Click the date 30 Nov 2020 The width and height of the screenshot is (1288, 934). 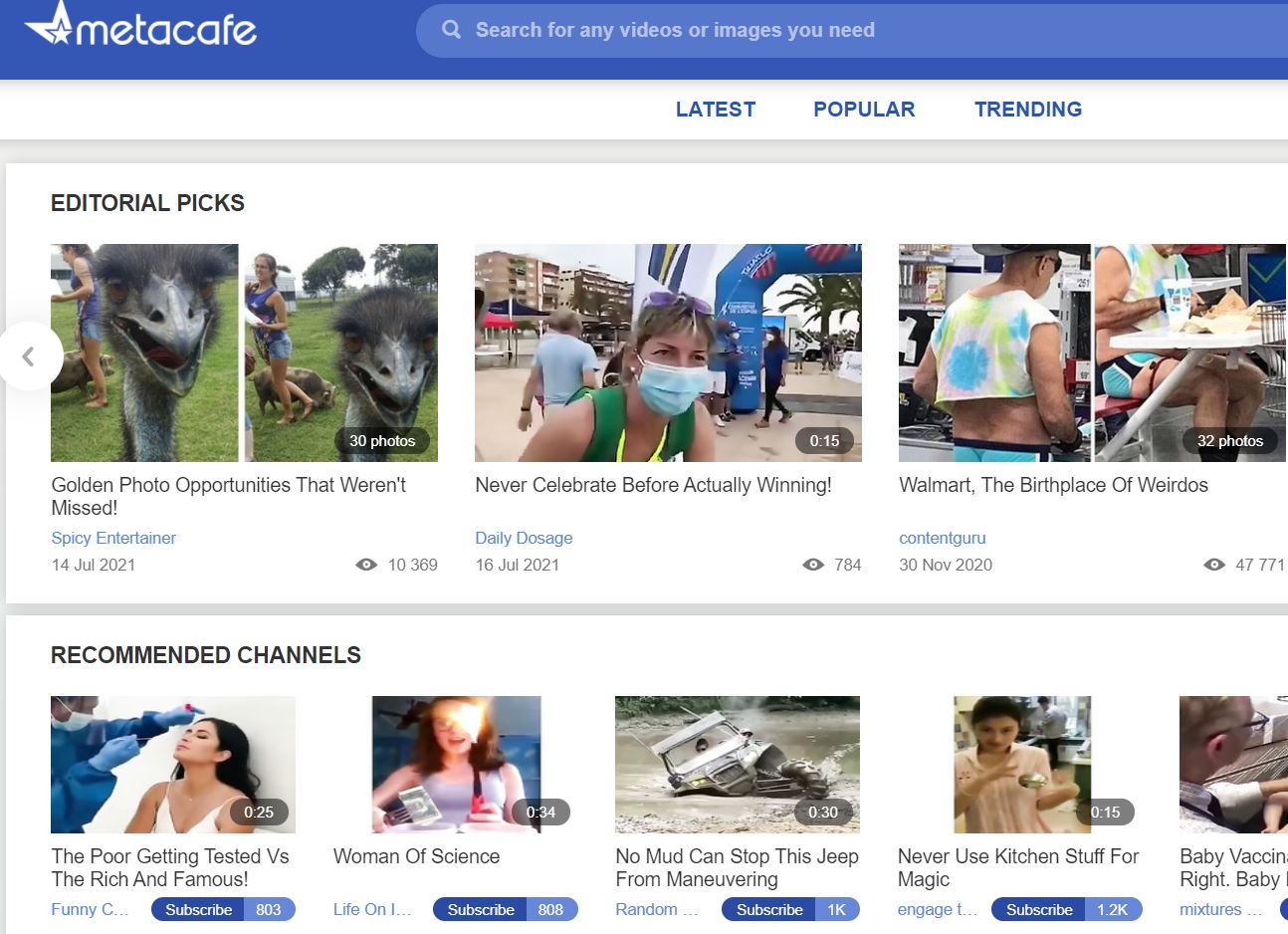point(946,565)
